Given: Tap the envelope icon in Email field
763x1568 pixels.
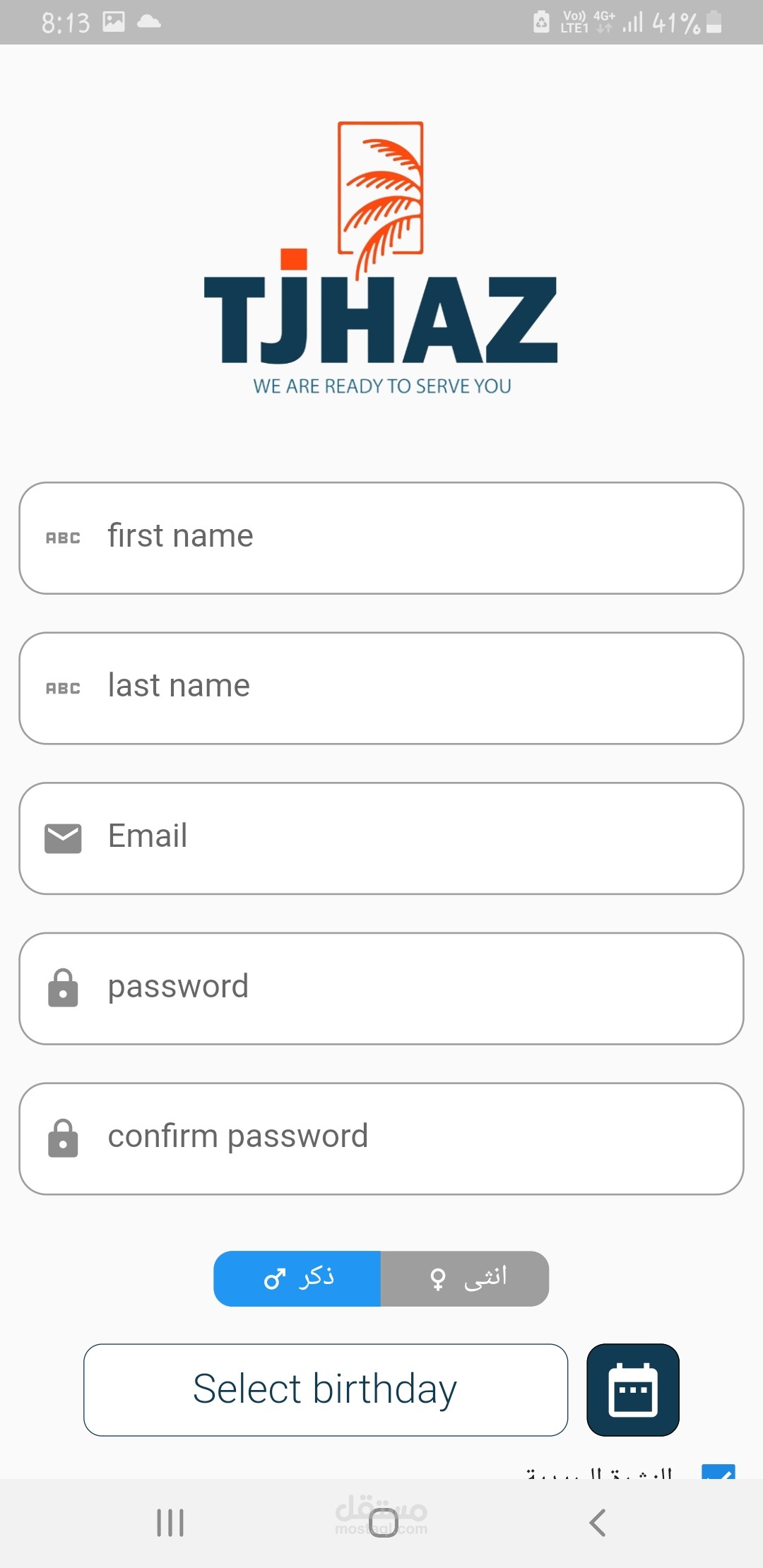Looking at the screenshot, I should pyautogui.click(x=63, y=838).
